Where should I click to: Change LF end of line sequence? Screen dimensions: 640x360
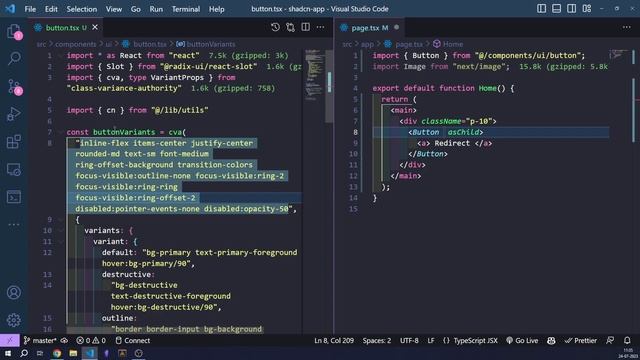pyautogui.click(x=431, y=340)
